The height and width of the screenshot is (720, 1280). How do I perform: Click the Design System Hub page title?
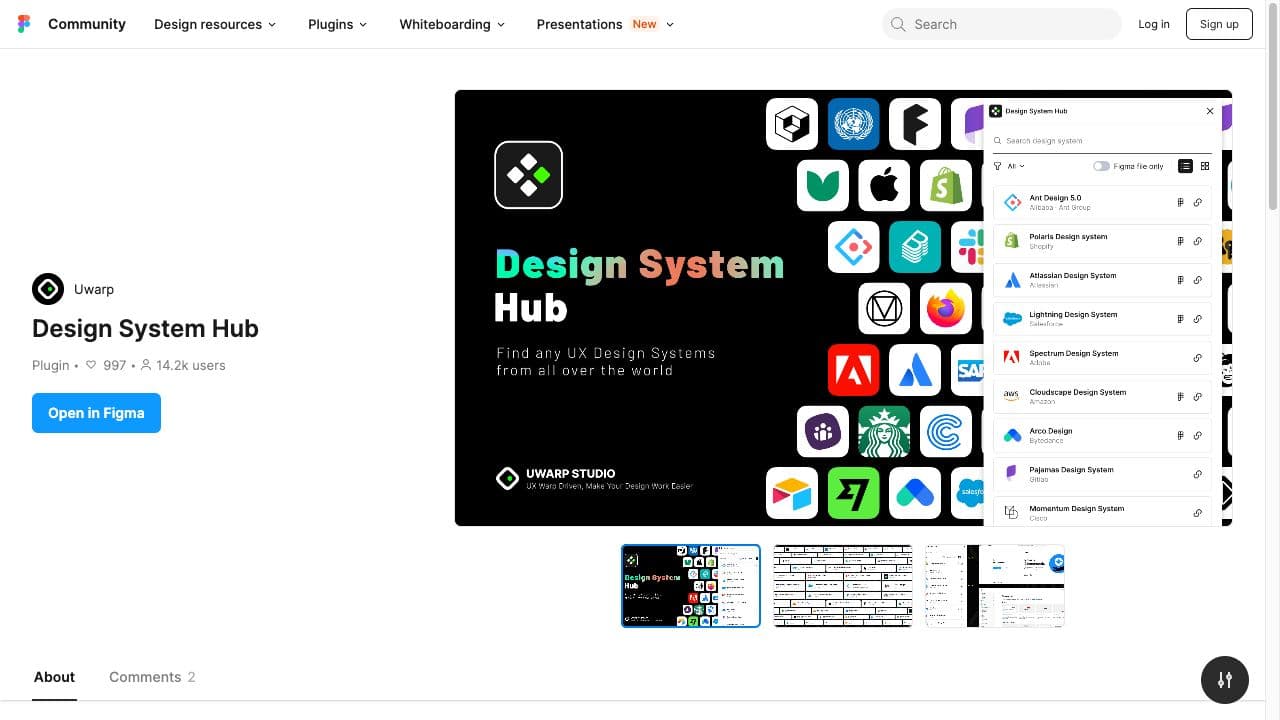[x=145, y=329]
